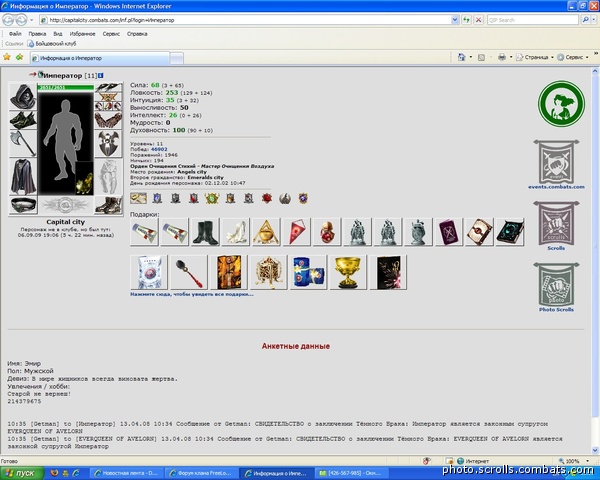Click the red pennant flag gift
The image size is (600, 480).
(x=297, y=232)
